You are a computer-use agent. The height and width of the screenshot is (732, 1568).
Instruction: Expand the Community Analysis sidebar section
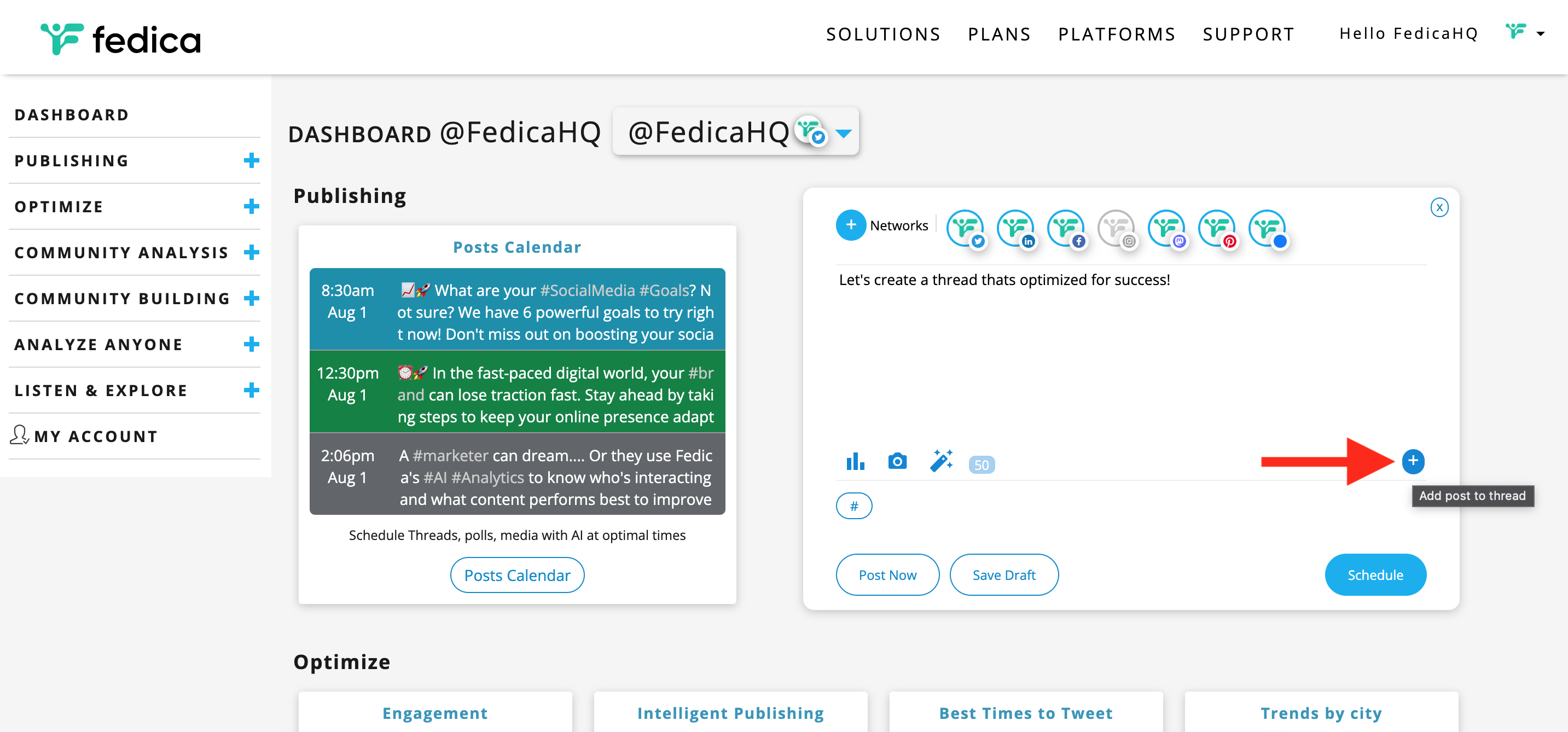click(251, 253)
